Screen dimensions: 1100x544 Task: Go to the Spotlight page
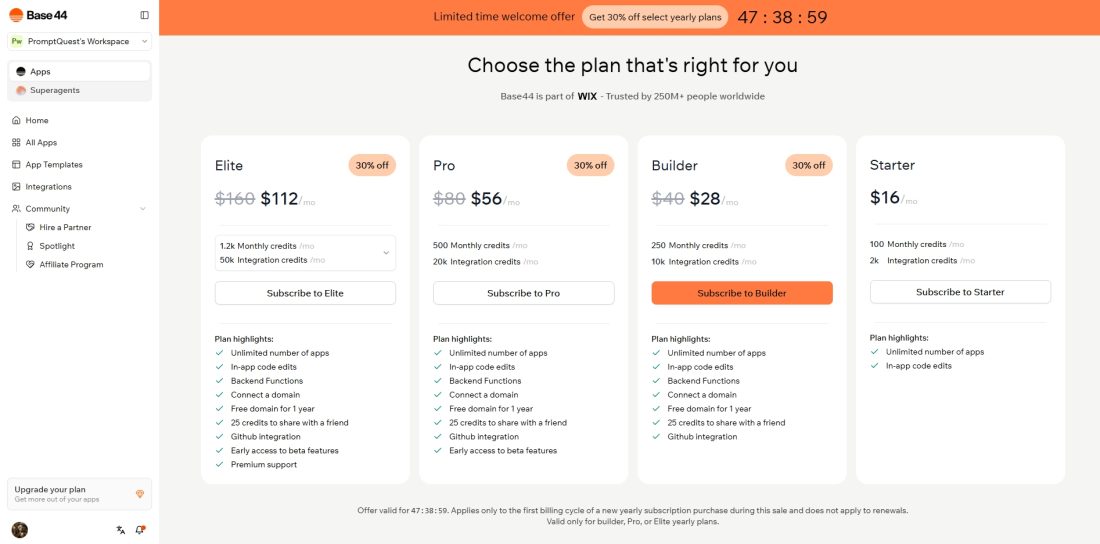pyautogui.click(x=57, y=246)
